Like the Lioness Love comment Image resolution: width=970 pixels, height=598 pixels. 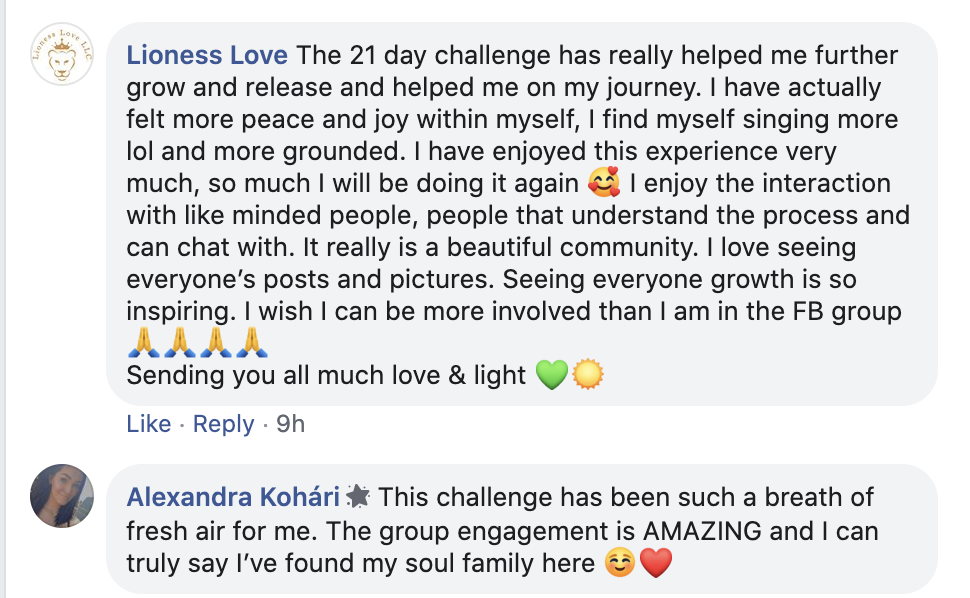(149, 424)
